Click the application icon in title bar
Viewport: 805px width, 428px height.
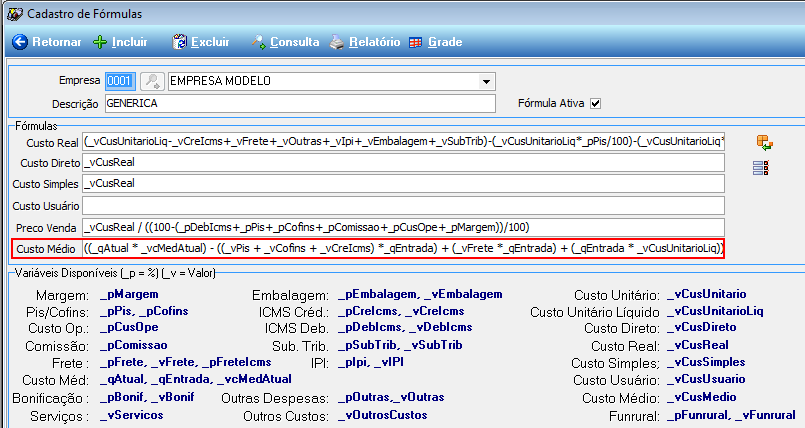[x=14, y=14]
